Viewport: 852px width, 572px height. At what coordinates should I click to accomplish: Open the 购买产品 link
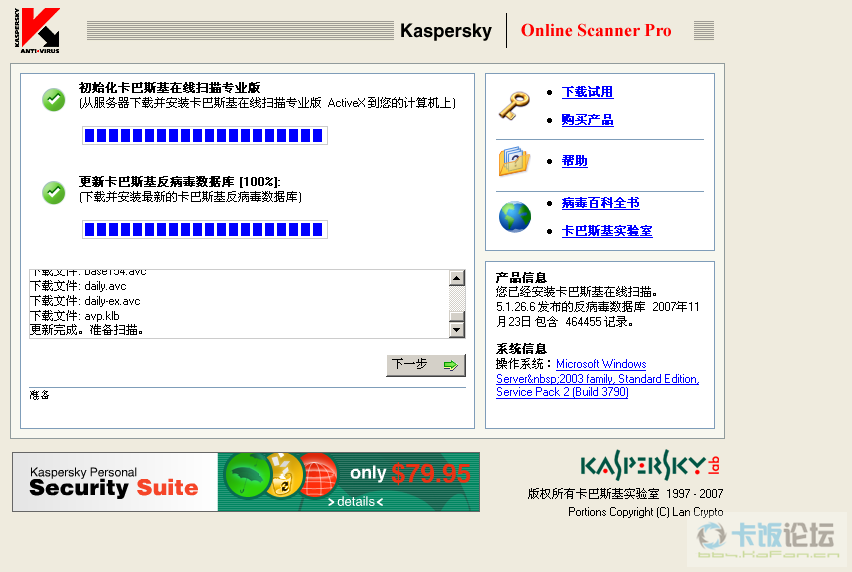pyautogui.click(x=587, y=120)
